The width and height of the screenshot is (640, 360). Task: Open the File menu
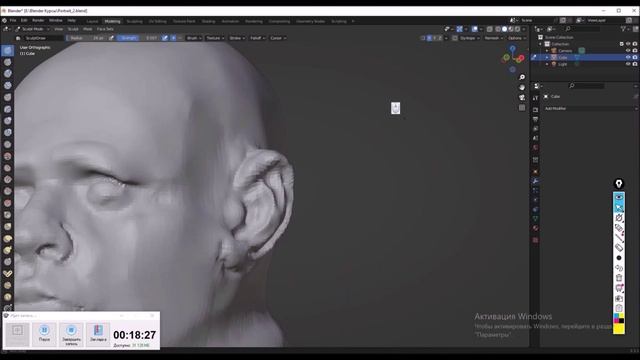pos(13,20)
